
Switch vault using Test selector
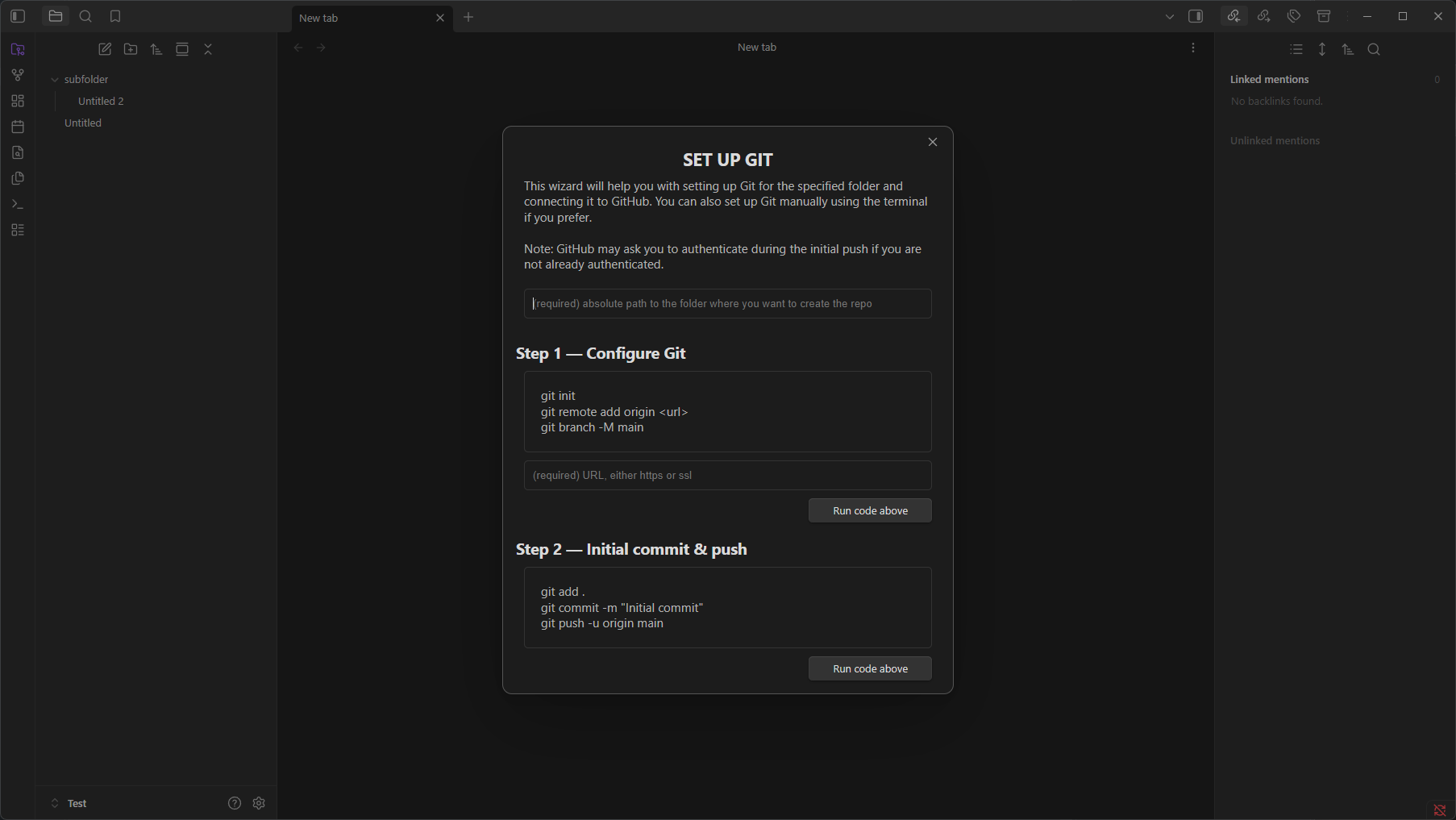77,803
